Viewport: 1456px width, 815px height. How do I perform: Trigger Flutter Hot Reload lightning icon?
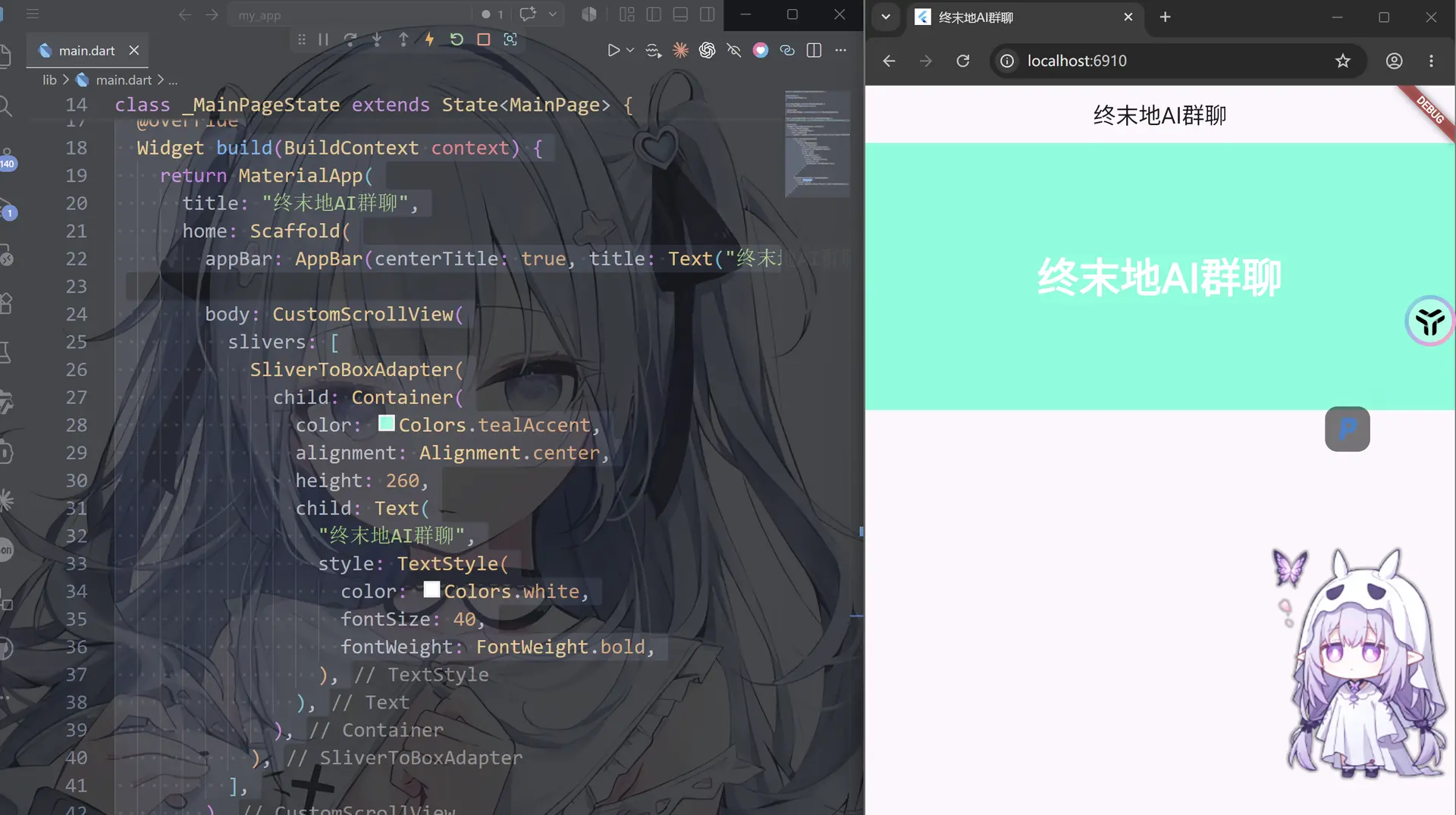click(430, 39)
